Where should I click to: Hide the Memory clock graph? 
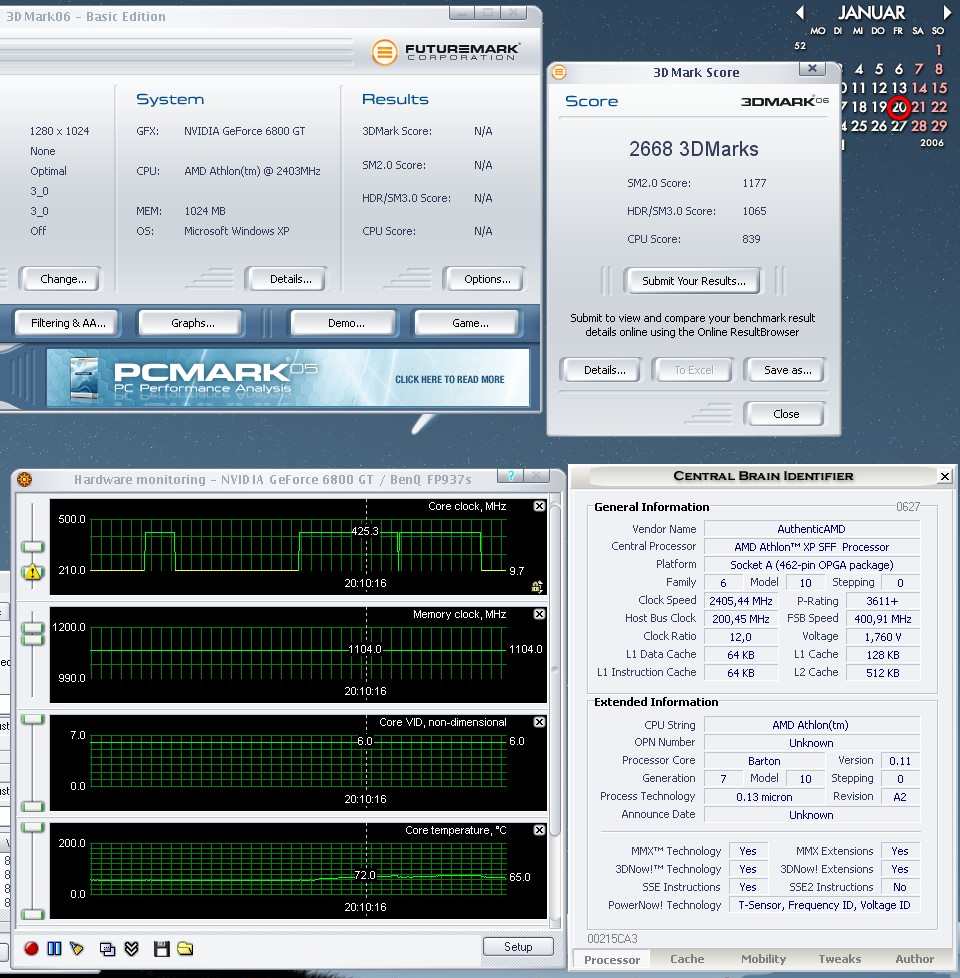tap(540, 614)
